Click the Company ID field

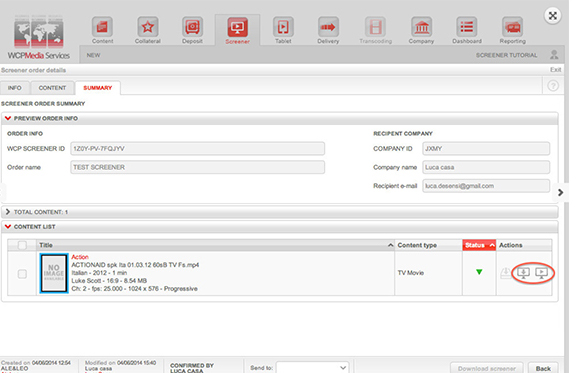tap(486, 148)
